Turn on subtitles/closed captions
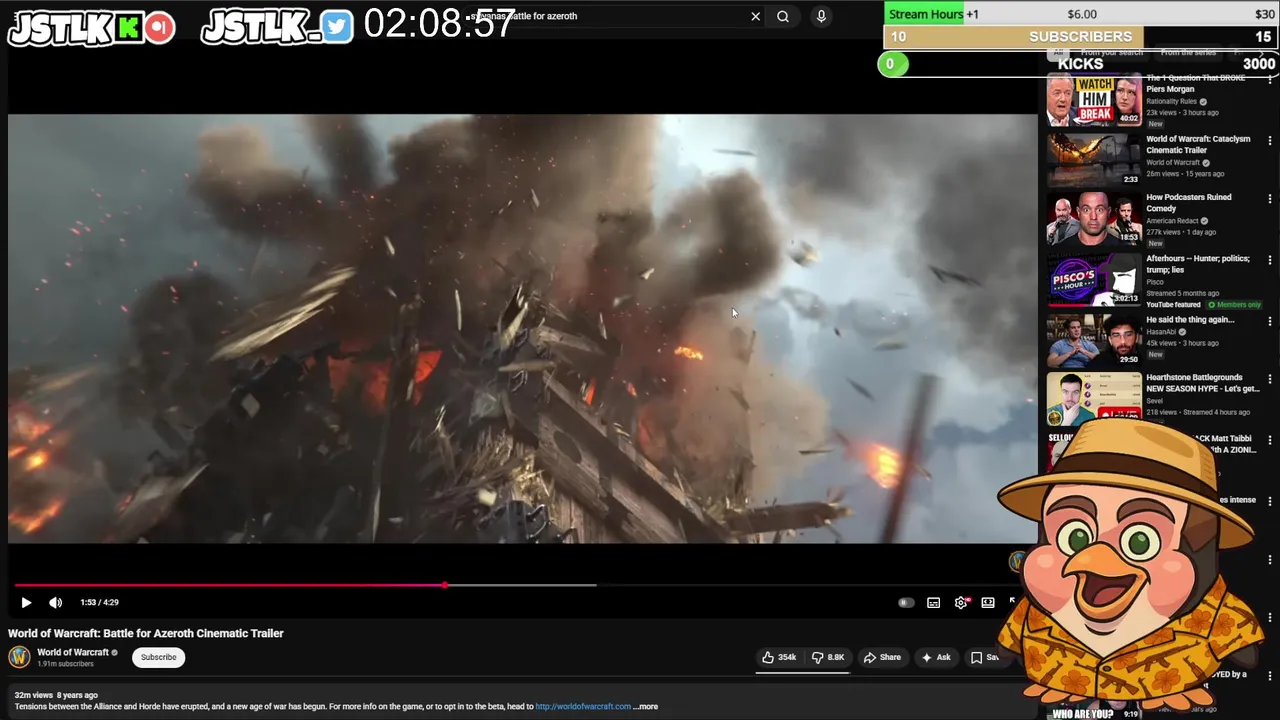 click(x=933, y=602)
